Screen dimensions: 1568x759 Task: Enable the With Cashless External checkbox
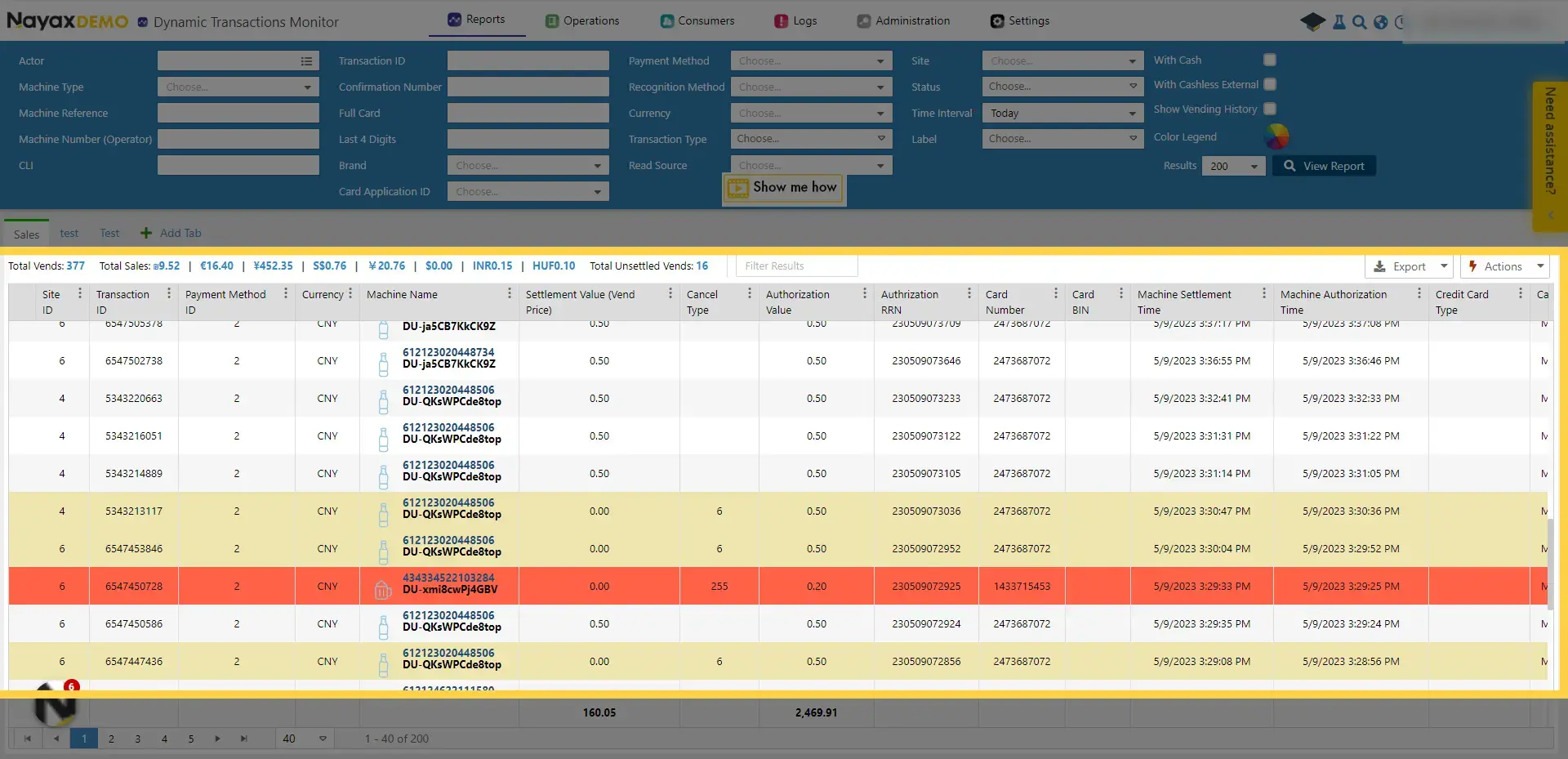click(x=1270, y=84)
